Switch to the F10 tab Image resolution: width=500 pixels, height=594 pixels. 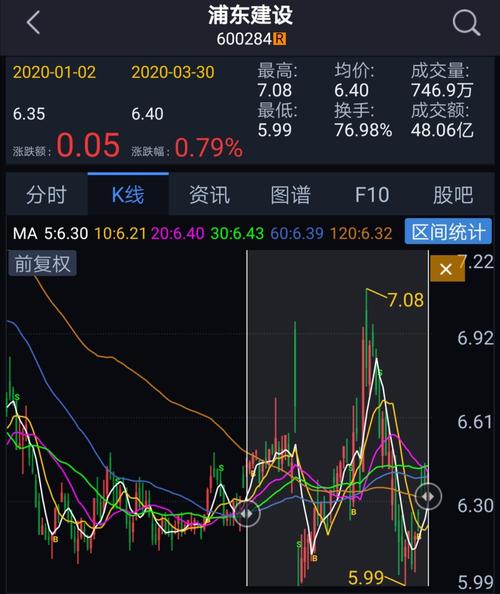click(372, 195)
